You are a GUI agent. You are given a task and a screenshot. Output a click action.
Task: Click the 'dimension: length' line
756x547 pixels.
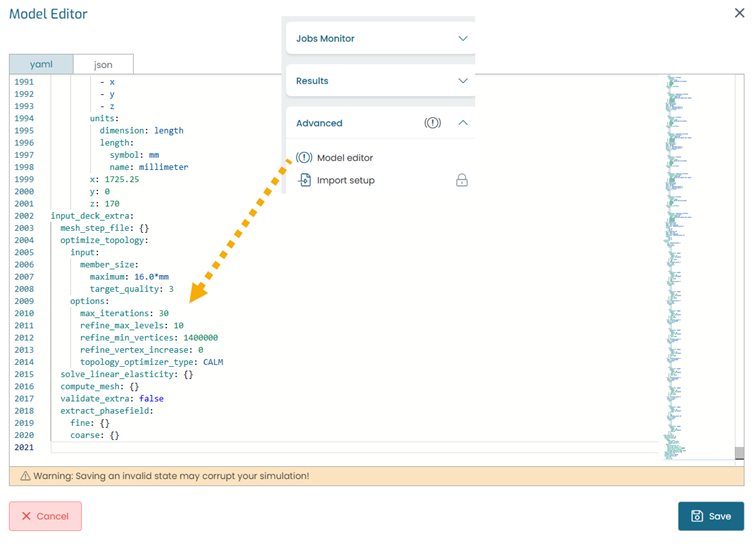click(142, 131)
